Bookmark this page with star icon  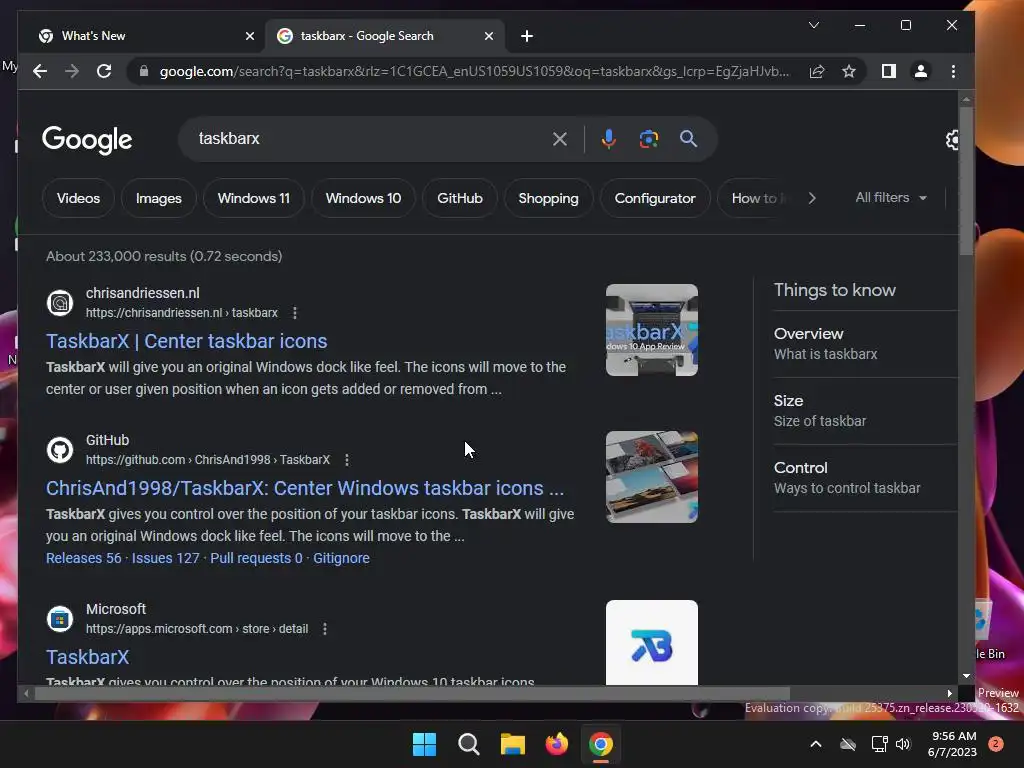(x=848, y=71)
